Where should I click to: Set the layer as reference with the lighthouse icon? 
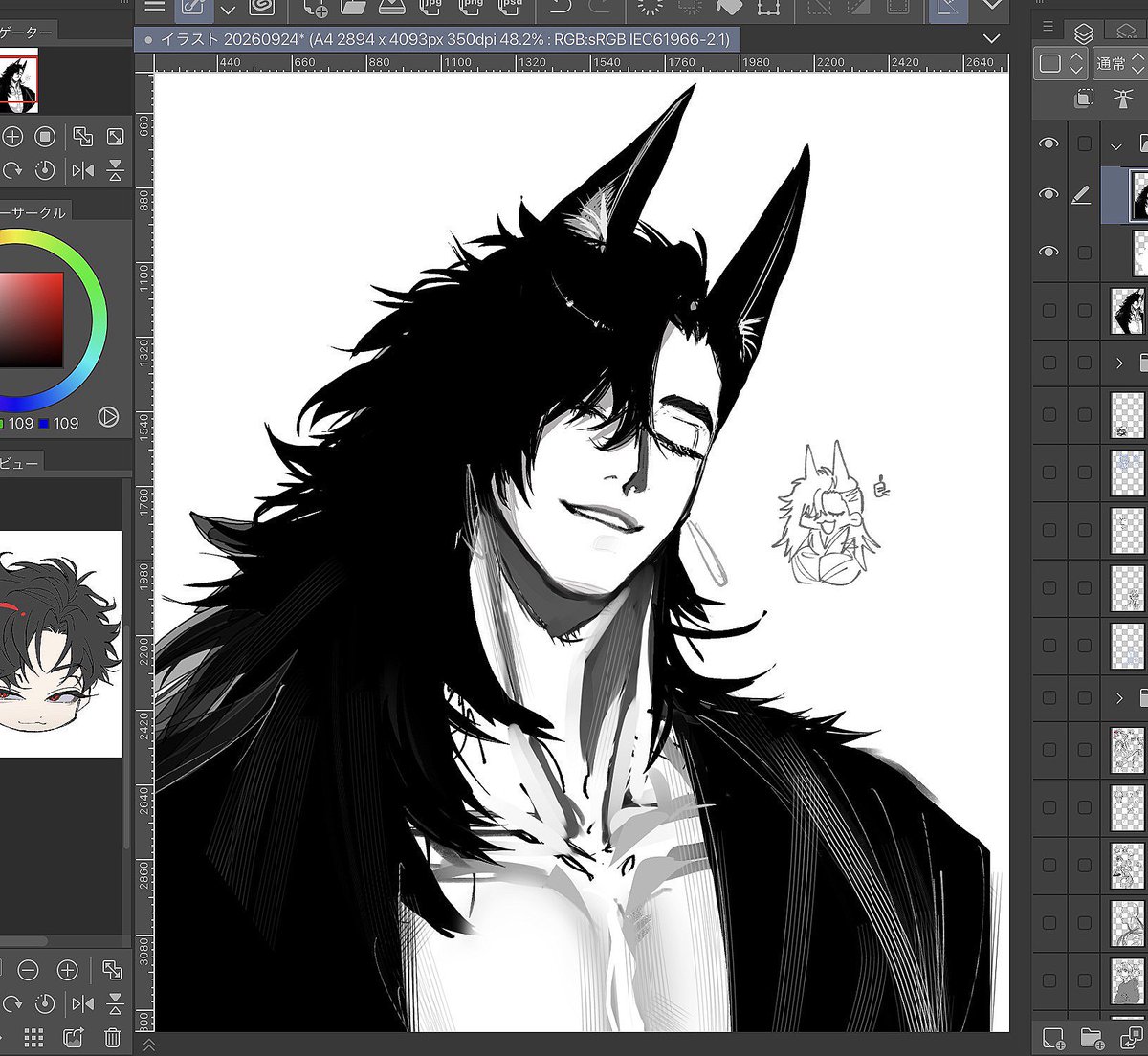tap(1123, 99)
